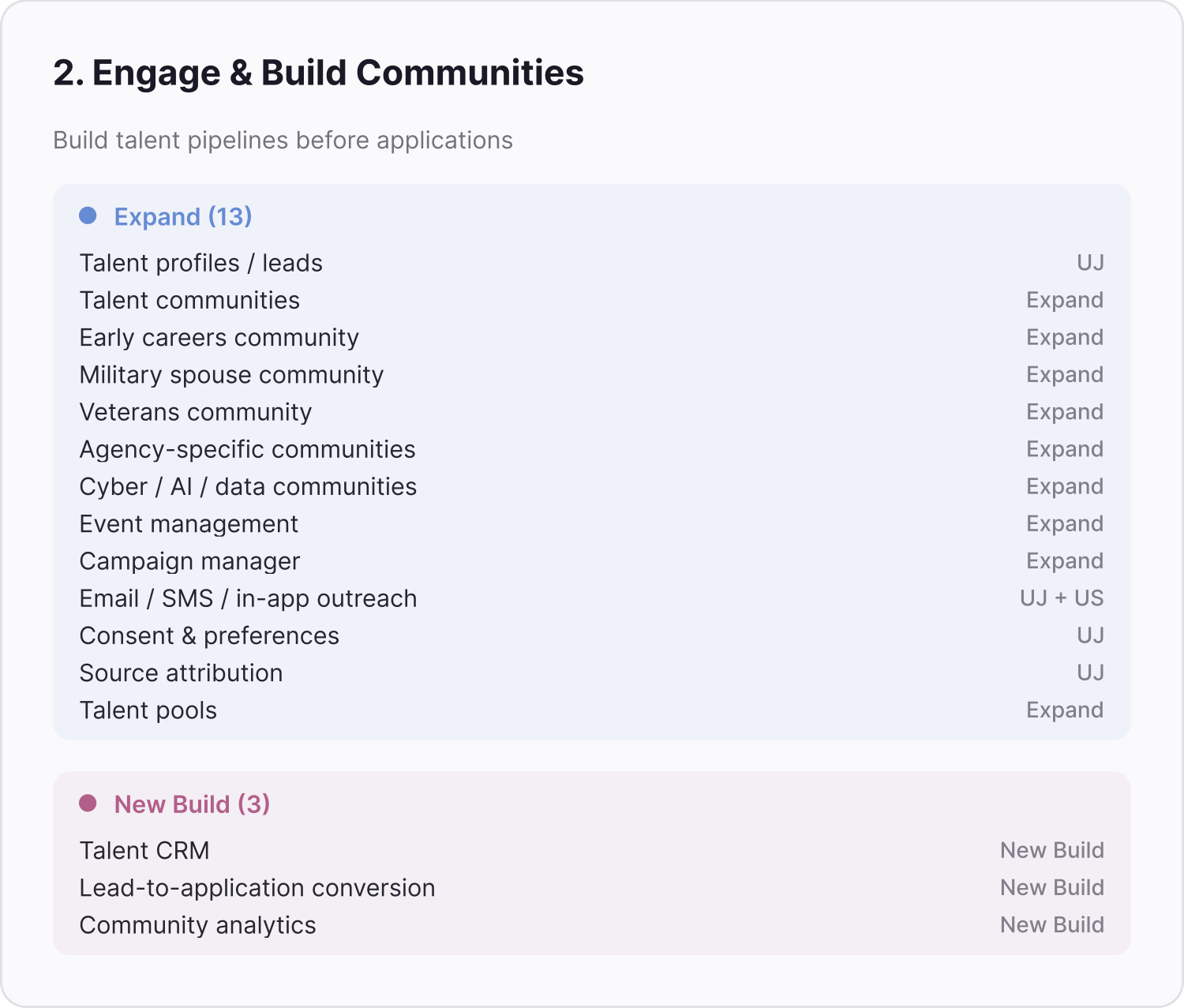Click New Build tag for Lead-to-application conversion
Screen dimensions: 1184x1008
(x=1052, y=888)
